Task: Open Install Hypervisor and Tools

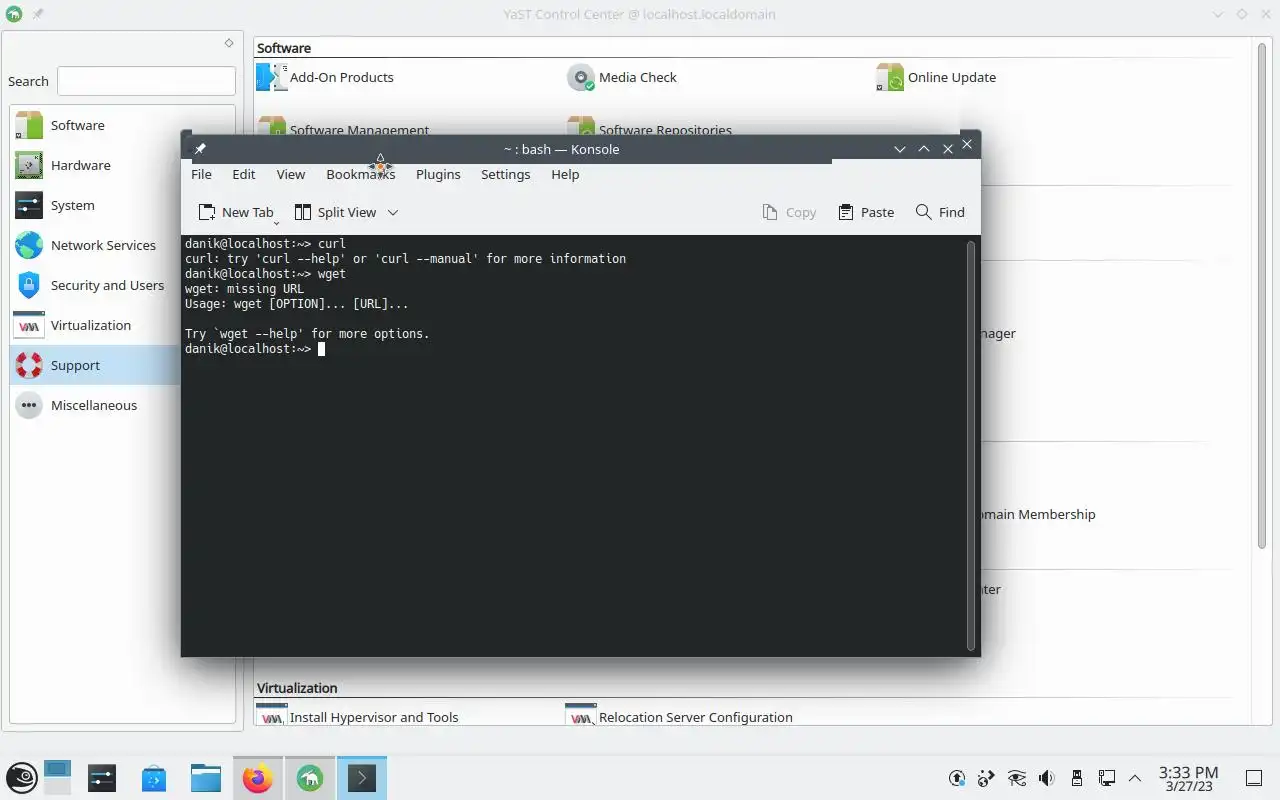Action: [357, 717]
